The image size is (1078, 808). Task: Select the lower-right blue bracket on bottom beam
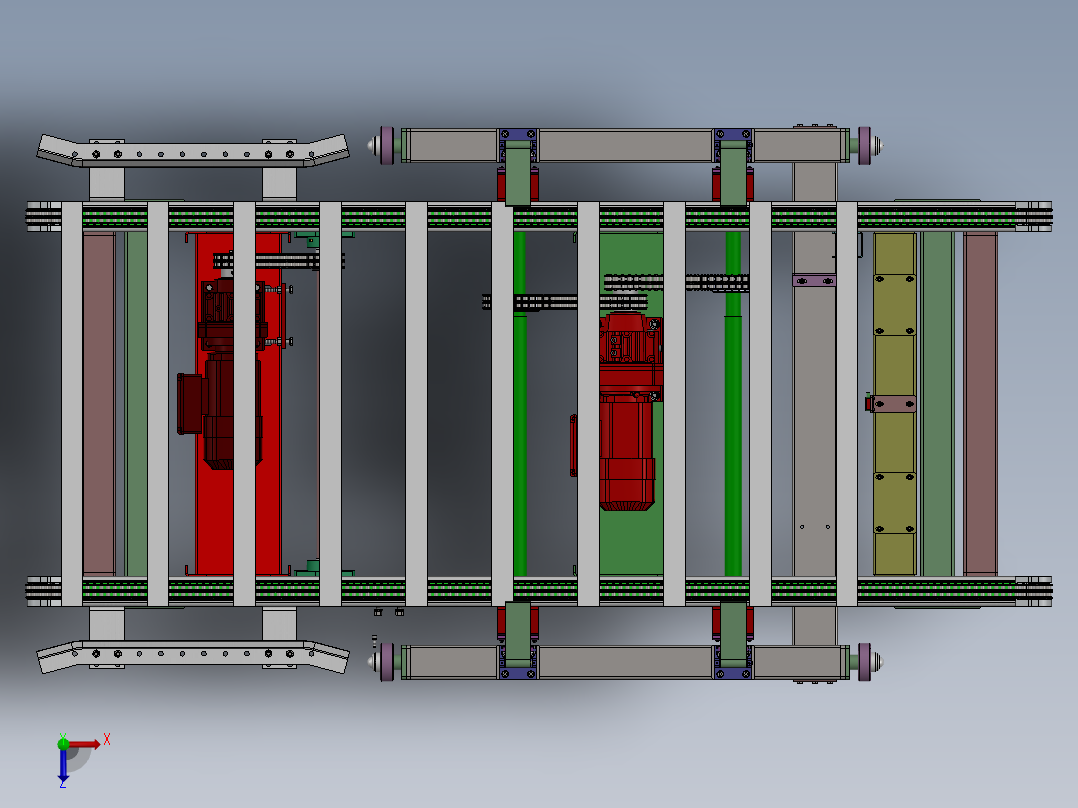(732, 673)
